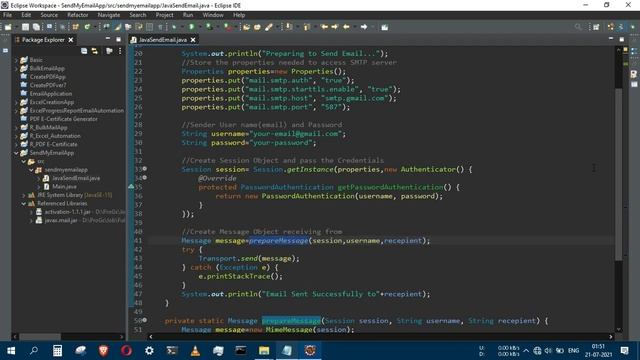
Task: Minimize the Package Explorer view
Action: [108, 39]
